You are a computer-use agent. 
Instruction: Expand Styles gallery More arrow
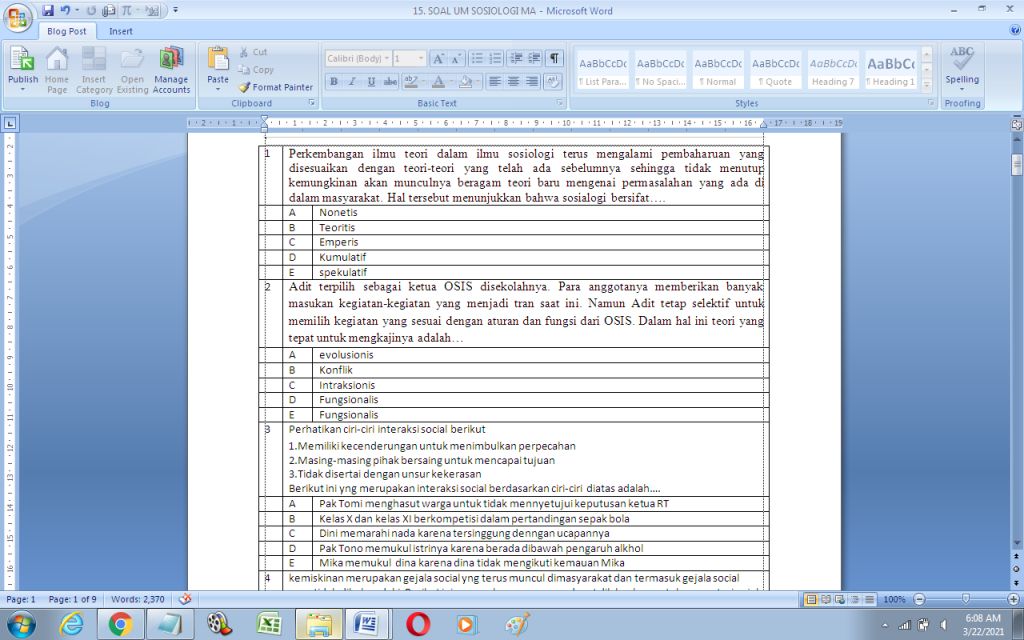926,84
